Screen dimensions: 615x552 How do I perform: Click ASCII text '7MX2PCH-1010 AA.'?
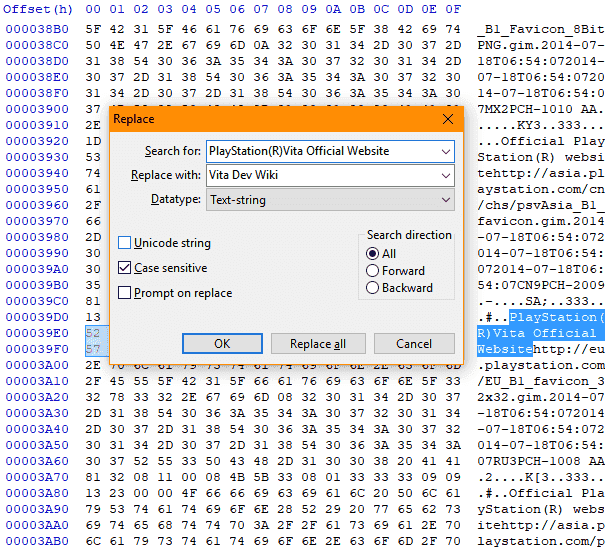coord(541,109)
